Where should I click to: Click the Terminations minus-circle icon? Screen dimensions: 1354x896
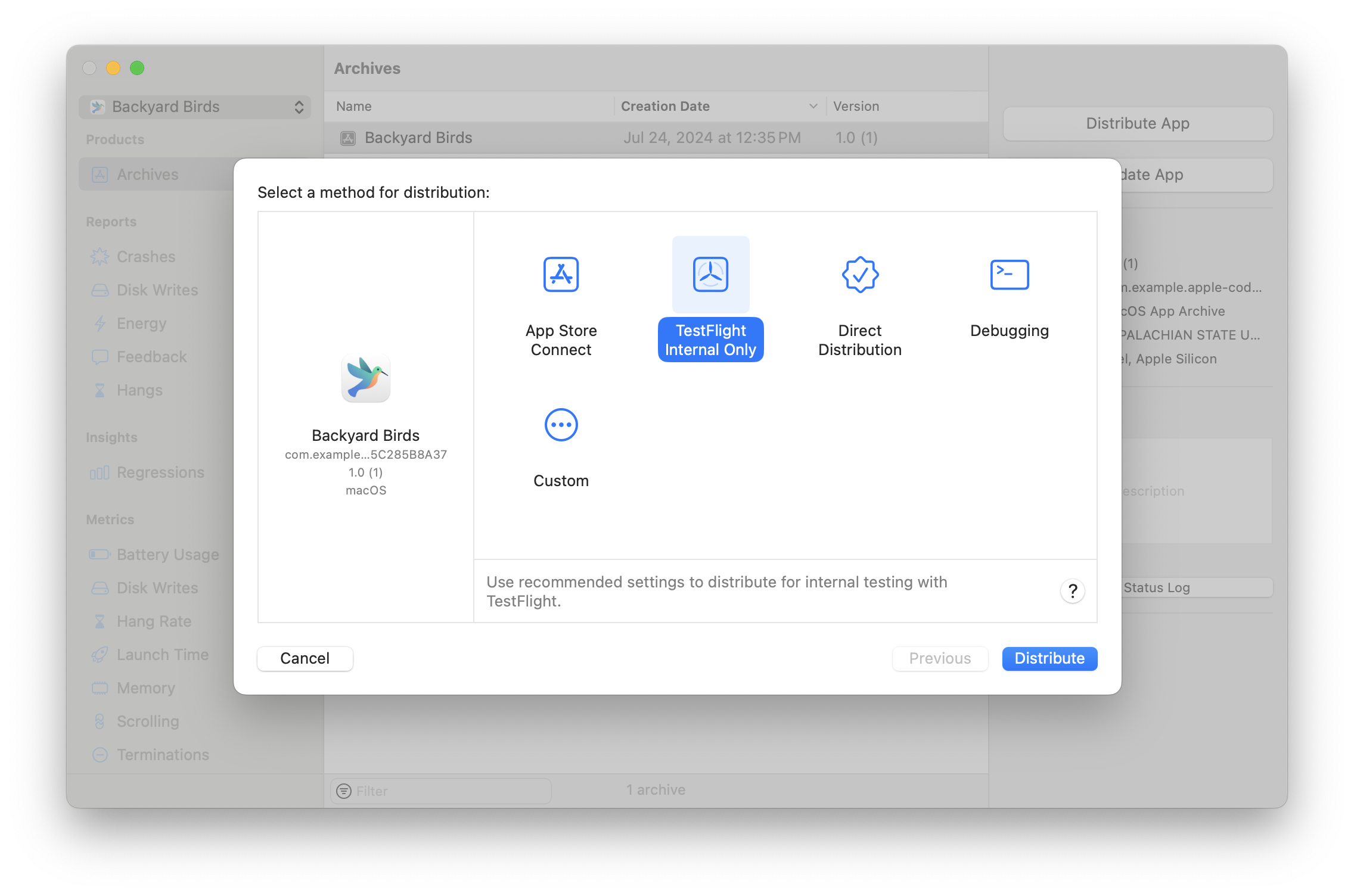pos(100,755)
